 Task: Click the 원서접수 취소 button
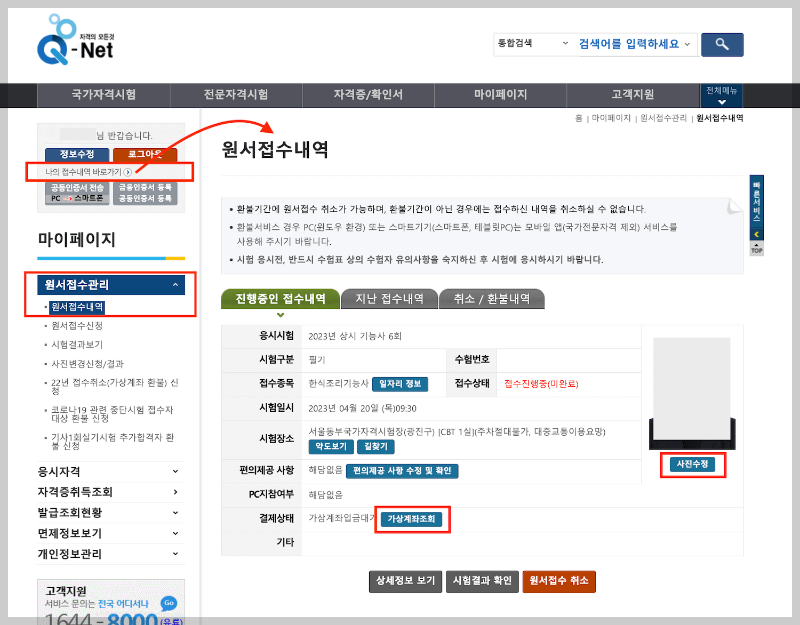tap(558, 580)
